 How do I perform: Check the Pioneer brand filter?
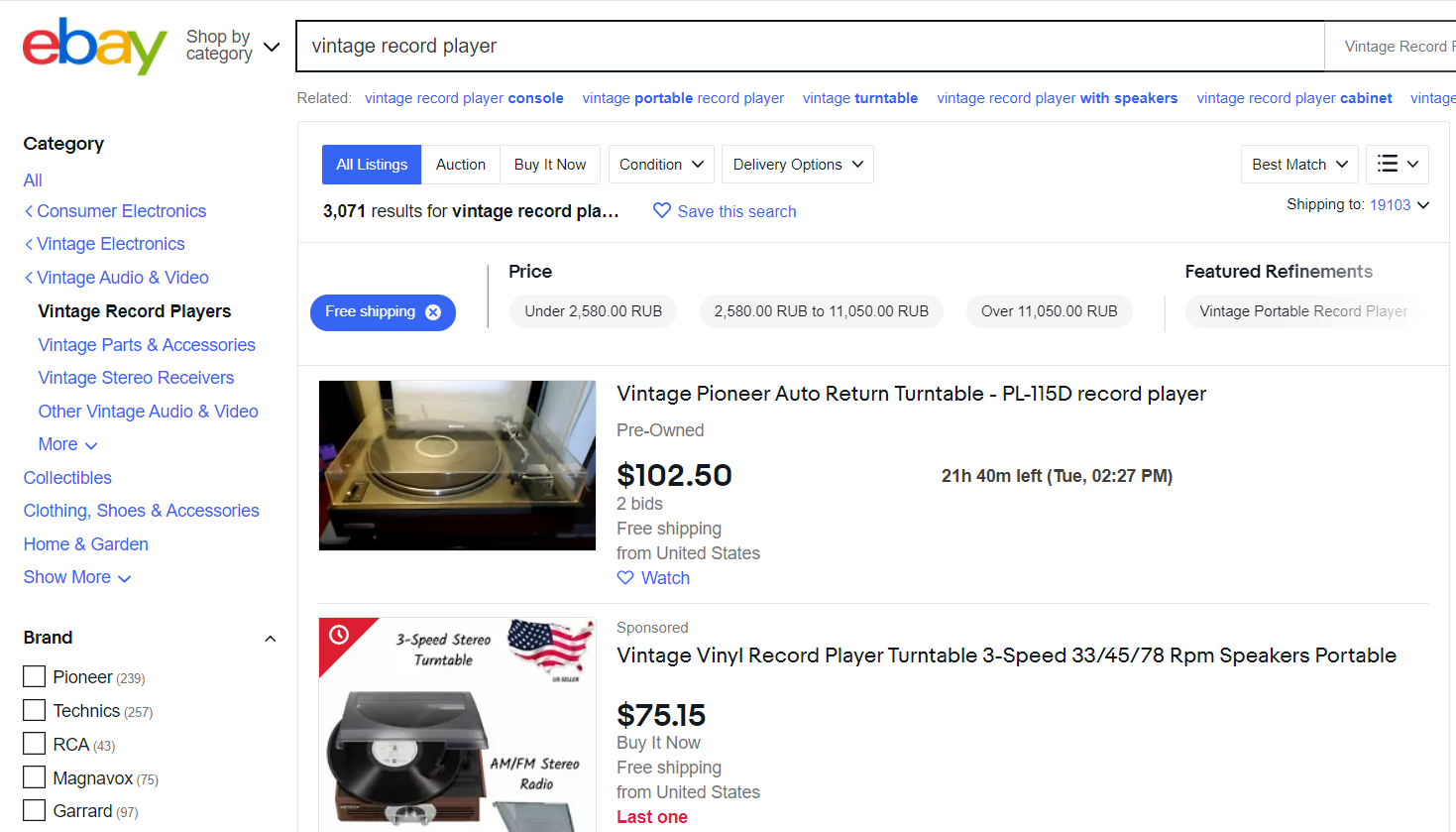pyautogui.click(x=33, y=676)
